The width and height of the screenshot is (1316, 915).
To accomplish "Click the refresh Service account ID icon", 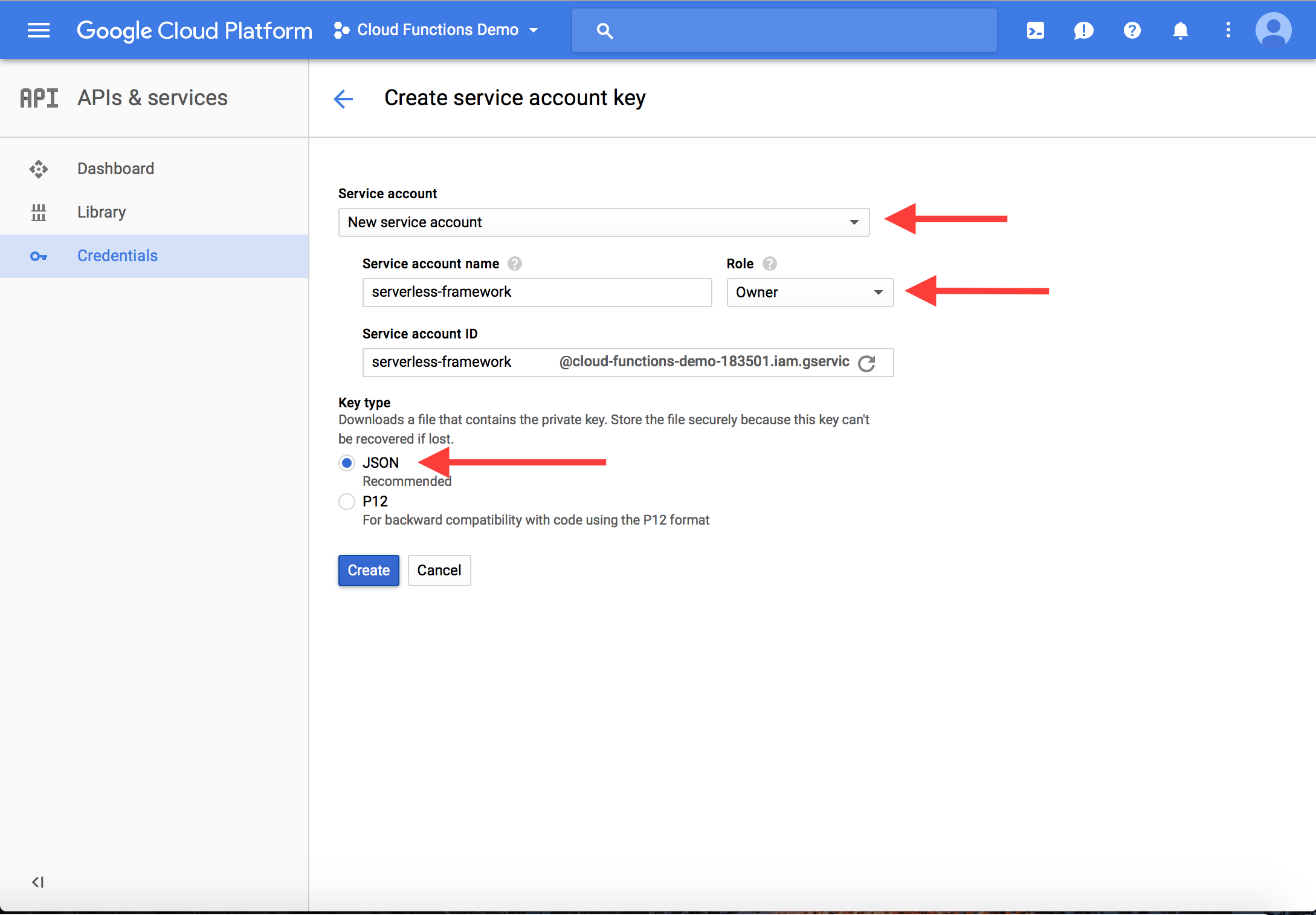I will pyautogui.click(x=868, y=361).
